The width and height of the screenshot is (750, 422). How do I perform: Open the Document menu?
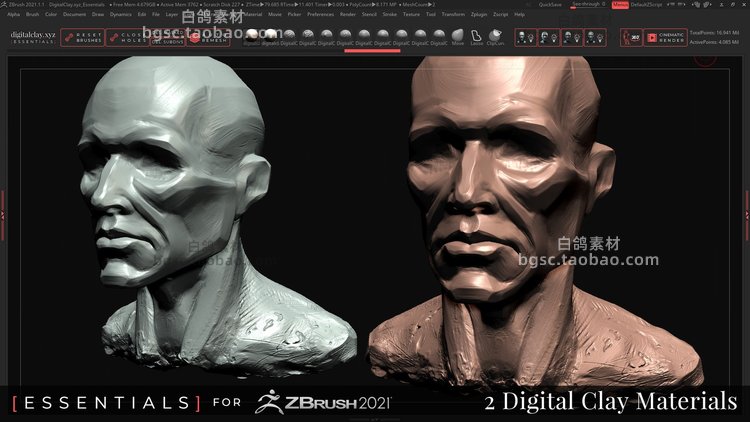tap(75, 14)
